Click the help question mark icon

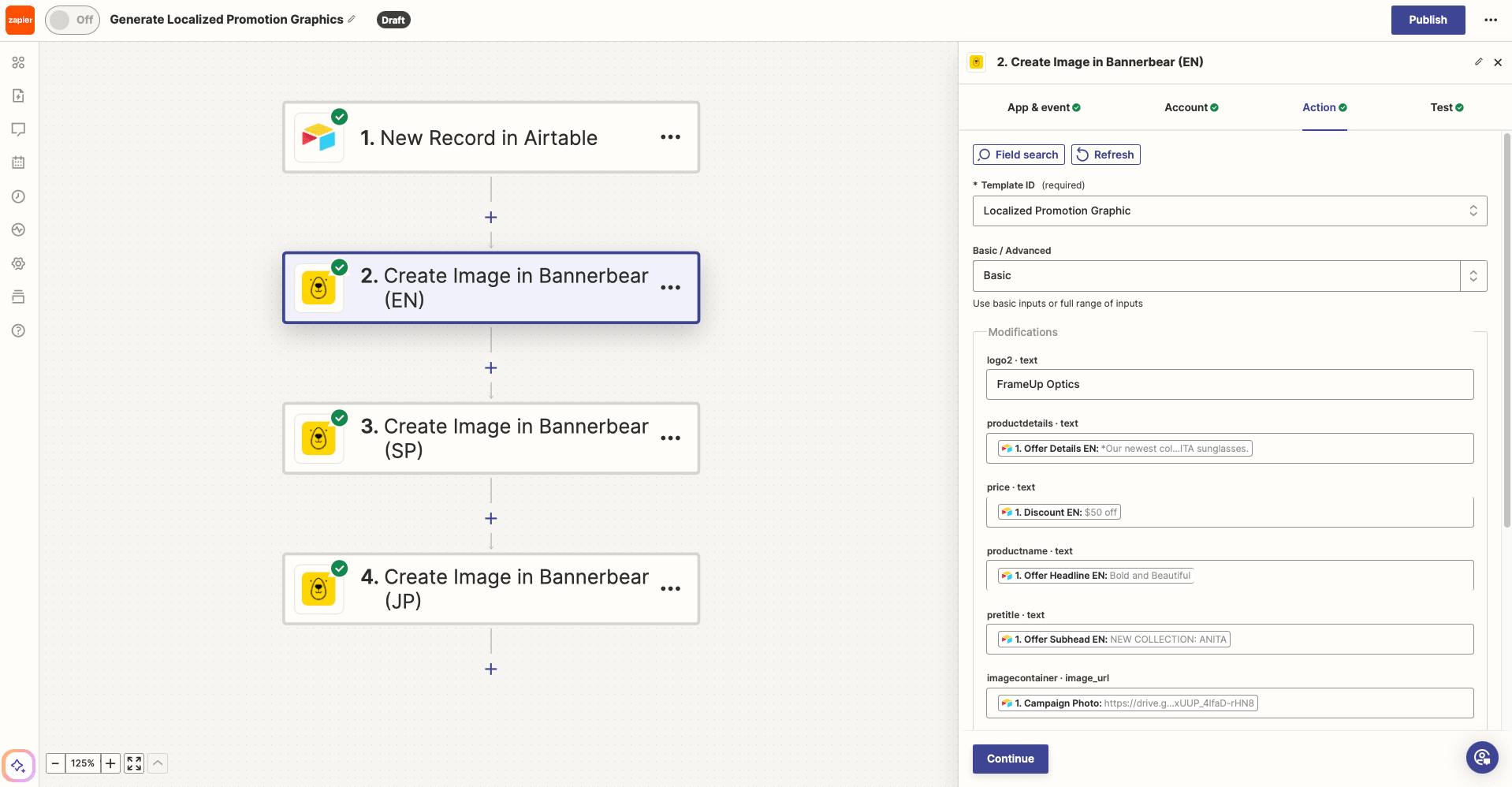(18, 330)
